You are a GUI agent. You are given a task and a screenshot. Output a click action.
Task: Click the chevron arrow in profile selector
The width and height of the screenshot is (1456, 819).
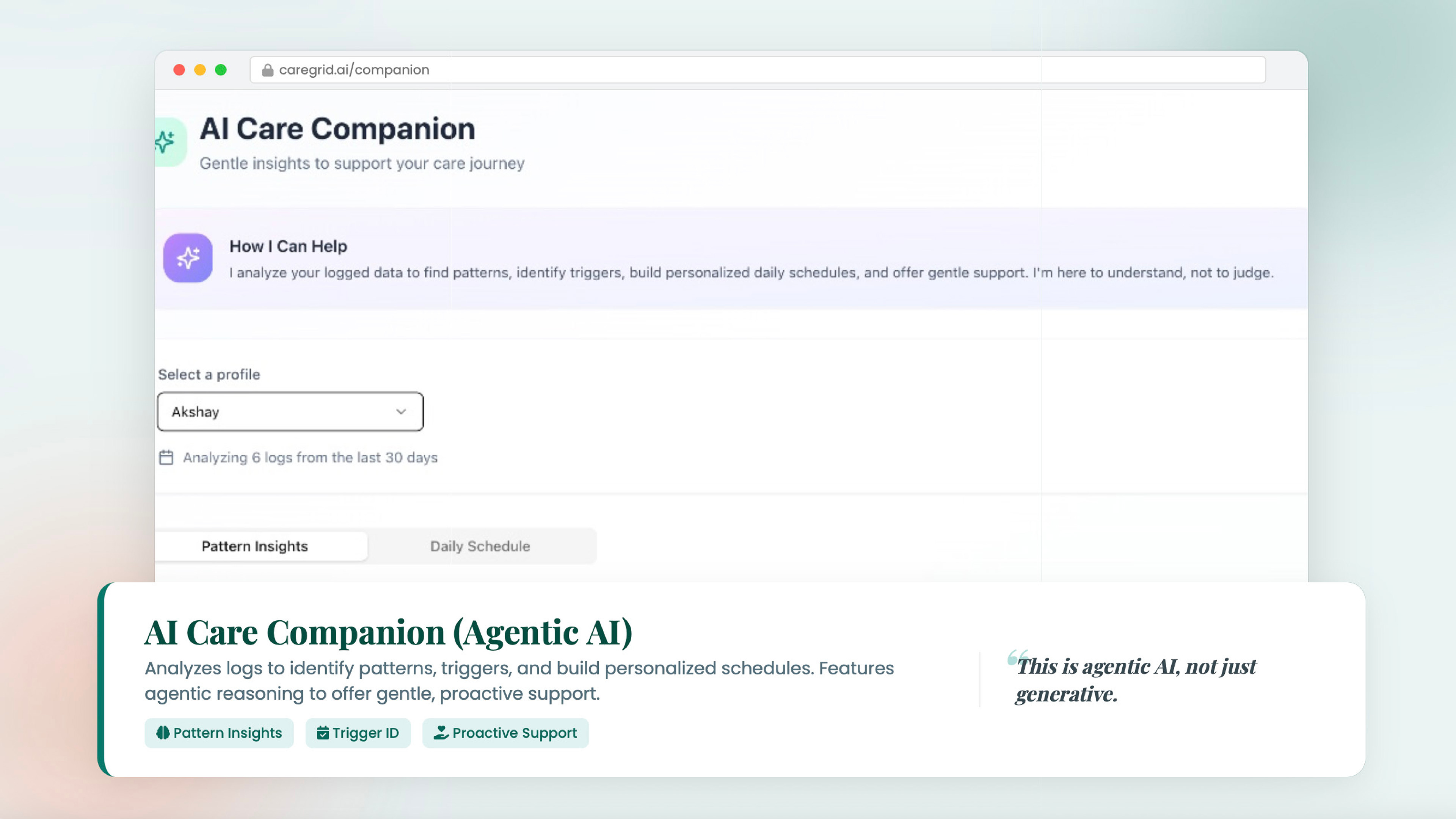pos(401,411)
